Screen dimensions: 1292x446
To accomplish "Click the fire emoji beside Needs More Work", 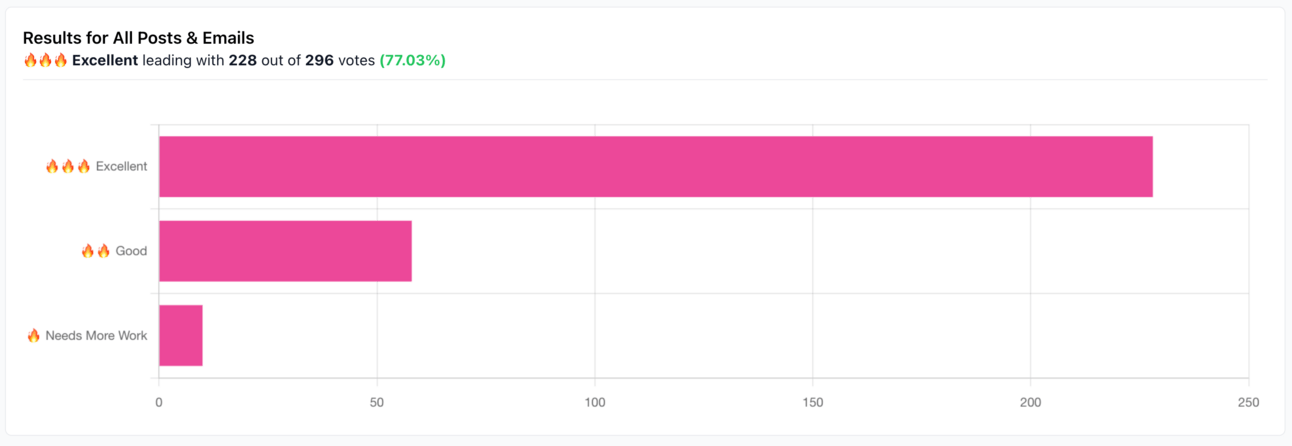I will click(x=34, y=335).
